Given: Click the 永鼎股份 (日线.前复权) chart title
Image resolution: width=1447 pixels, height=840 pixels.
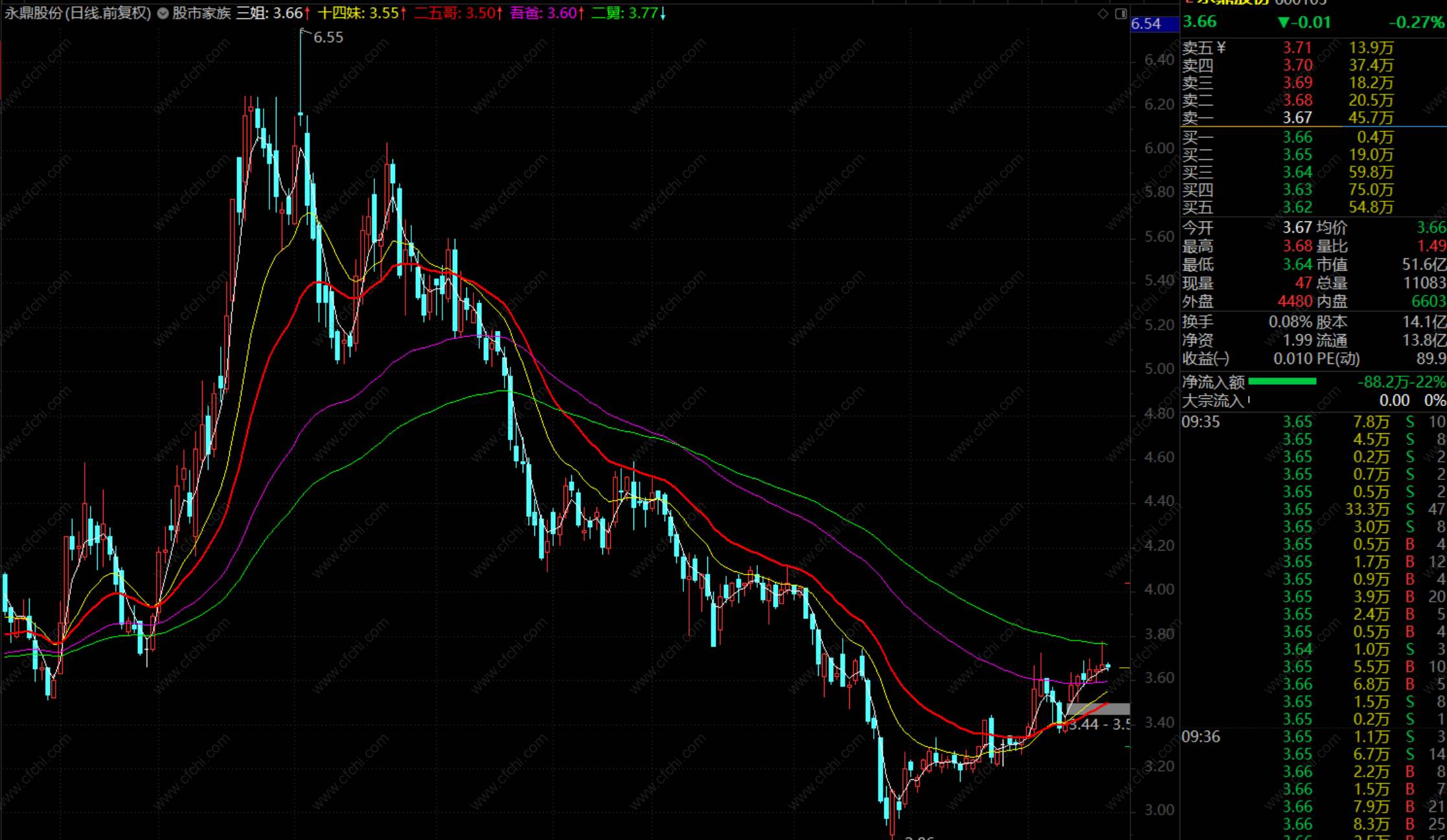Looking at the screenshot, I should pos(78,14).
